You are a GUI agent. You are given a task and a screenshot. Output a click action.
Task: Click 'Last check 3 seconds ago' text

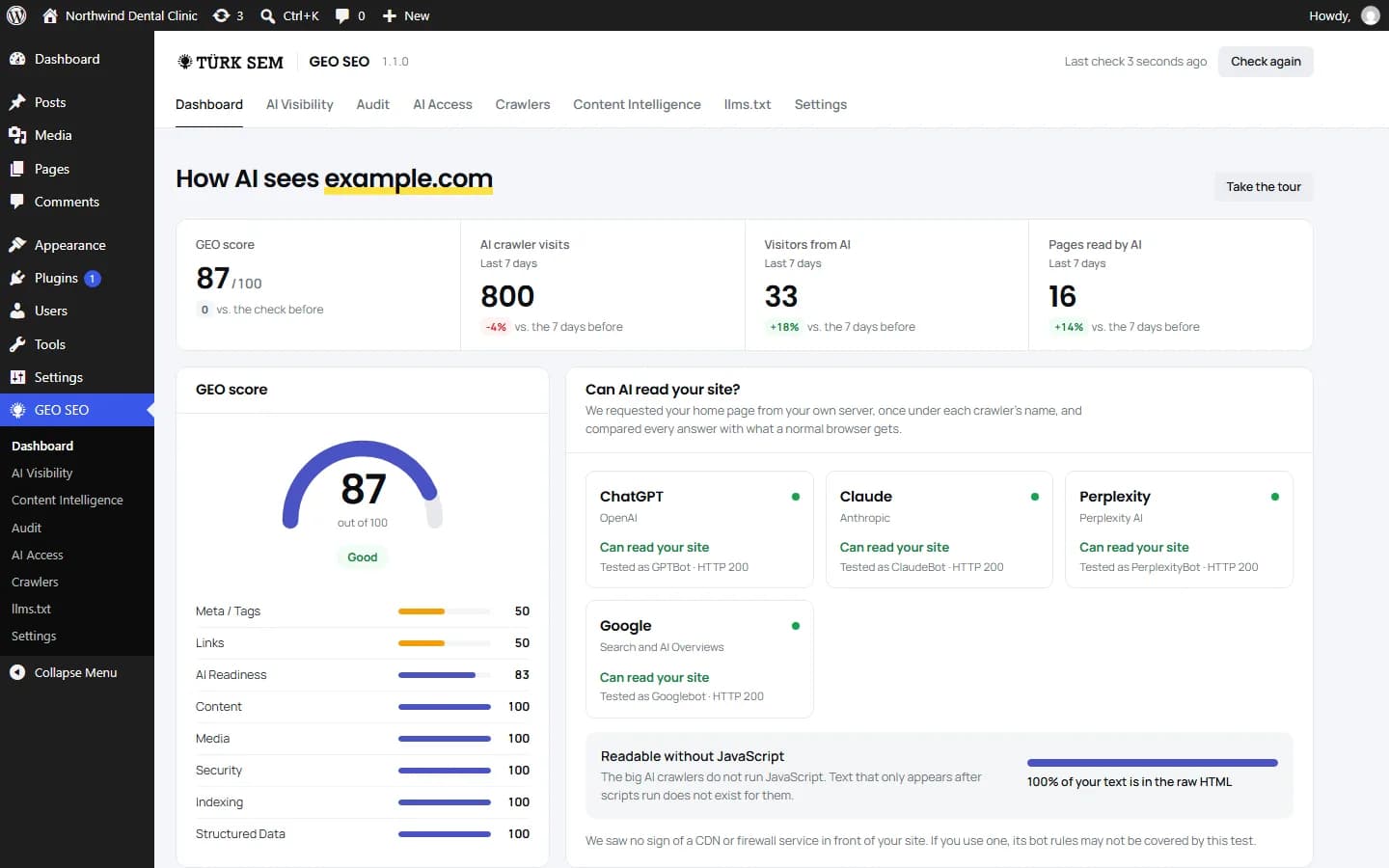click(1135, 62)
